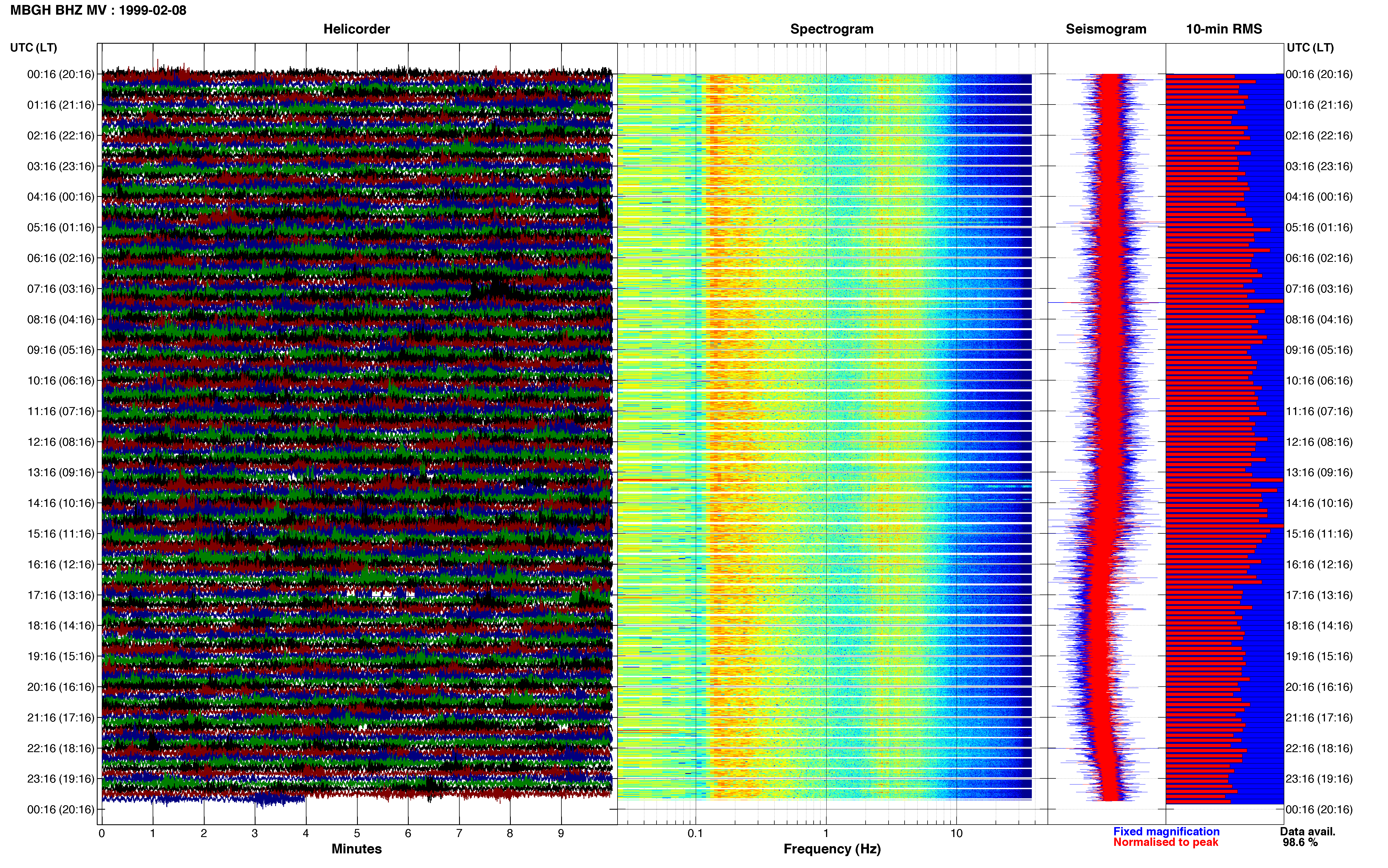
Task: Click the right-side time label 19:16 (15:16)
Action: tap(1319, 656)
